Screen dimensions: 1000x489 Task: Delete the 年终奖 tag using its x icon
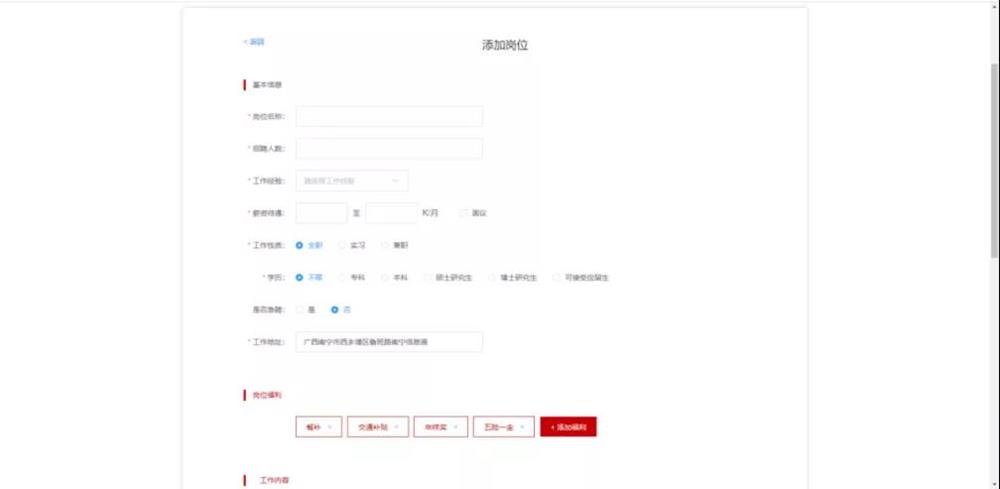[456, 427]
